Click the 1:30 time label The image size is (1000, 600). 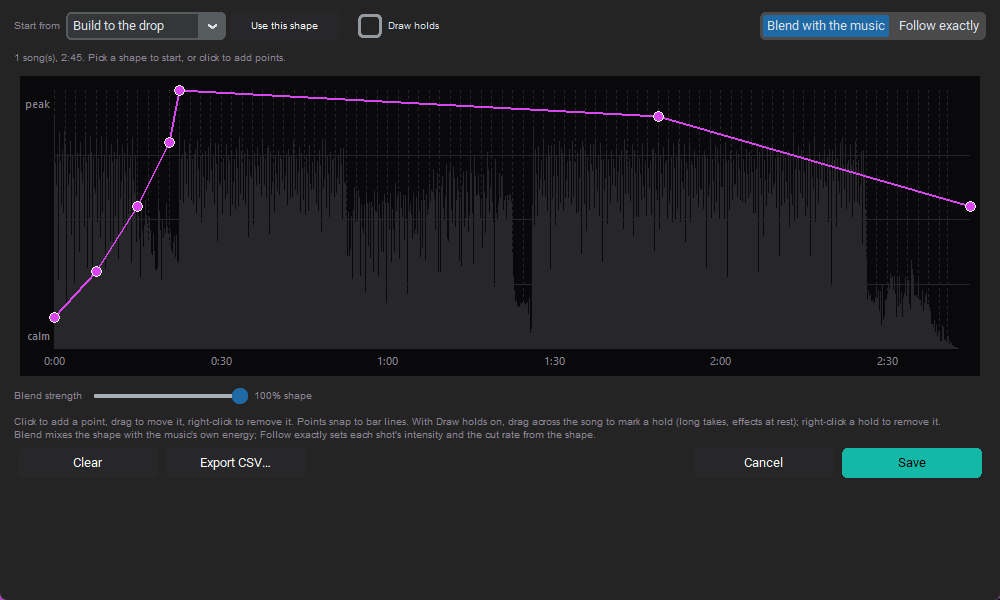[554, 362]
